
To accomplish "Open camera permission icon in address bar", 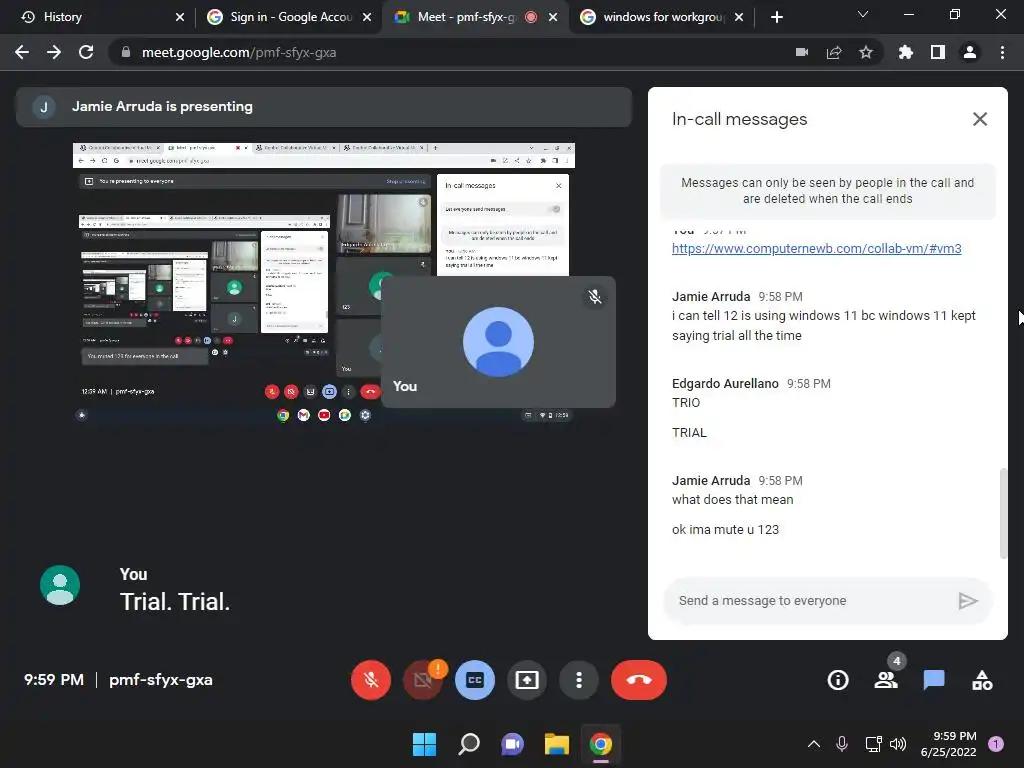I will (x=802, y=52).
